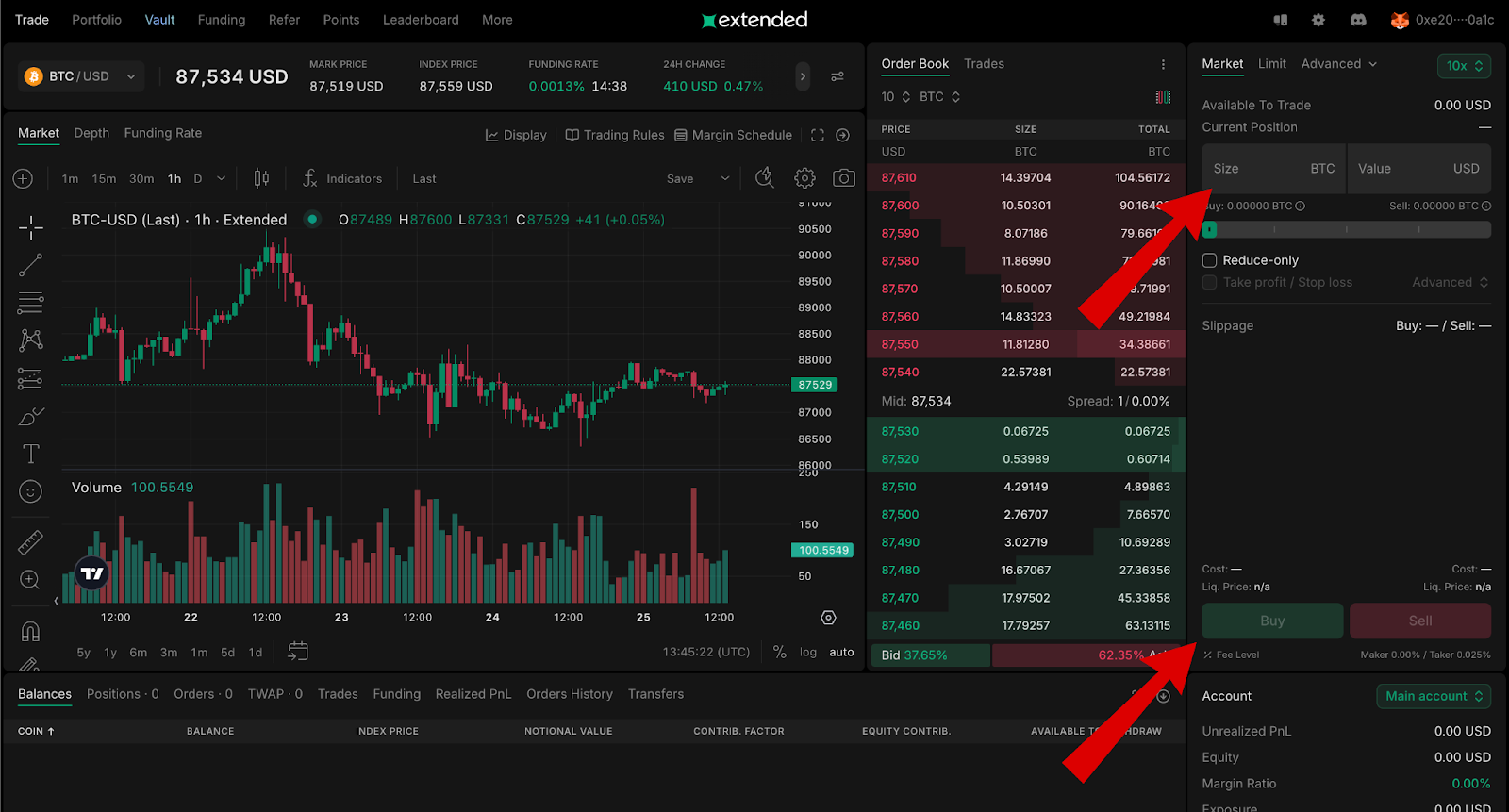Switch order book size unit BTC
This screenshot has height=812, width=1509.
pos(939,96)
